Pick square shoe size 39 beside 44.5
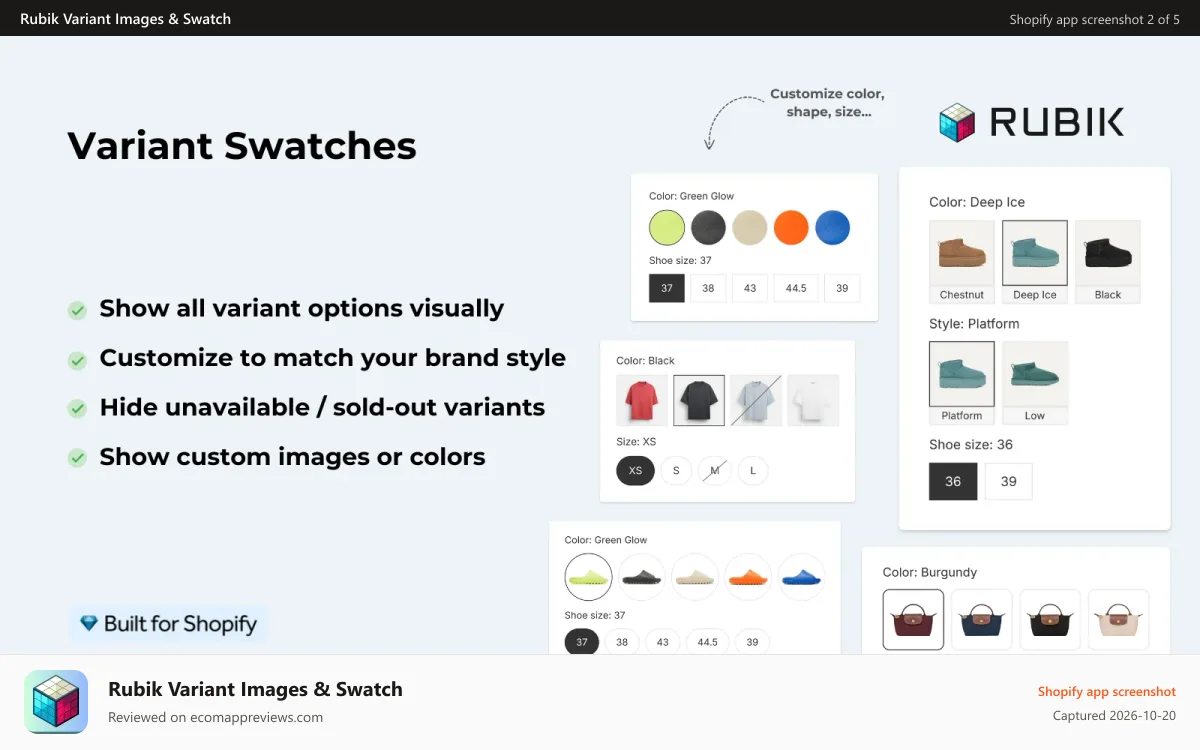This screenshot has width=1200, height=750. click(842, 288)
